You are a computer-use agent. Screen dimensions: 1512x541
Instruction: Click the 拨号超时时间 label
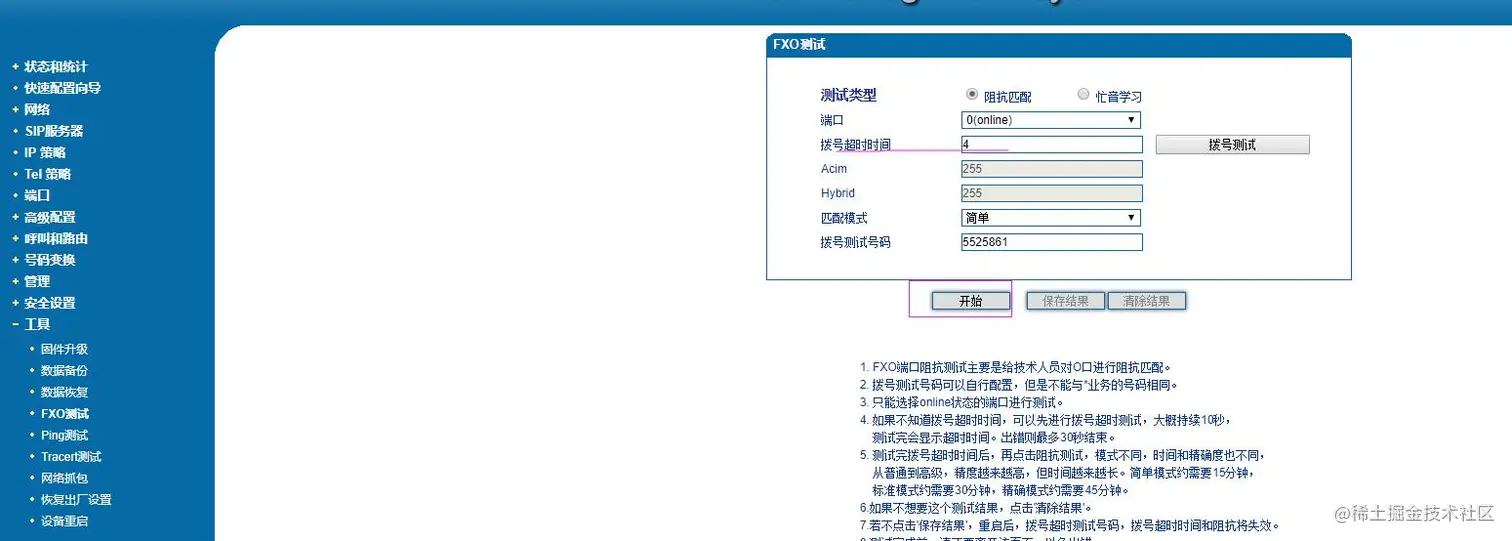(855, 145)
